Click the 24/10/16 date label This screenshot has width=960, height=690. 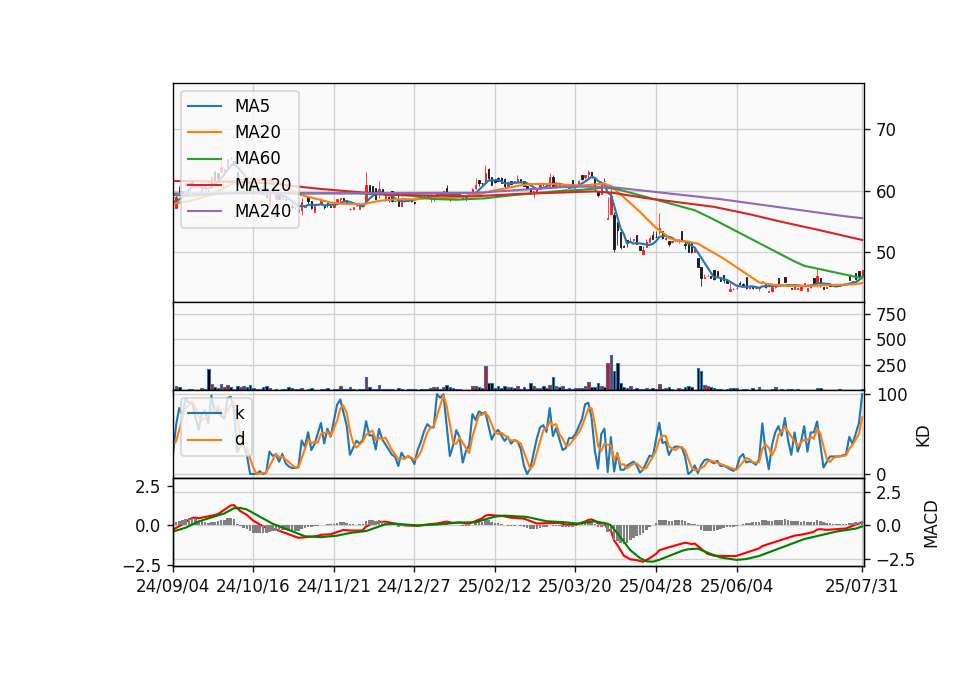253,586
